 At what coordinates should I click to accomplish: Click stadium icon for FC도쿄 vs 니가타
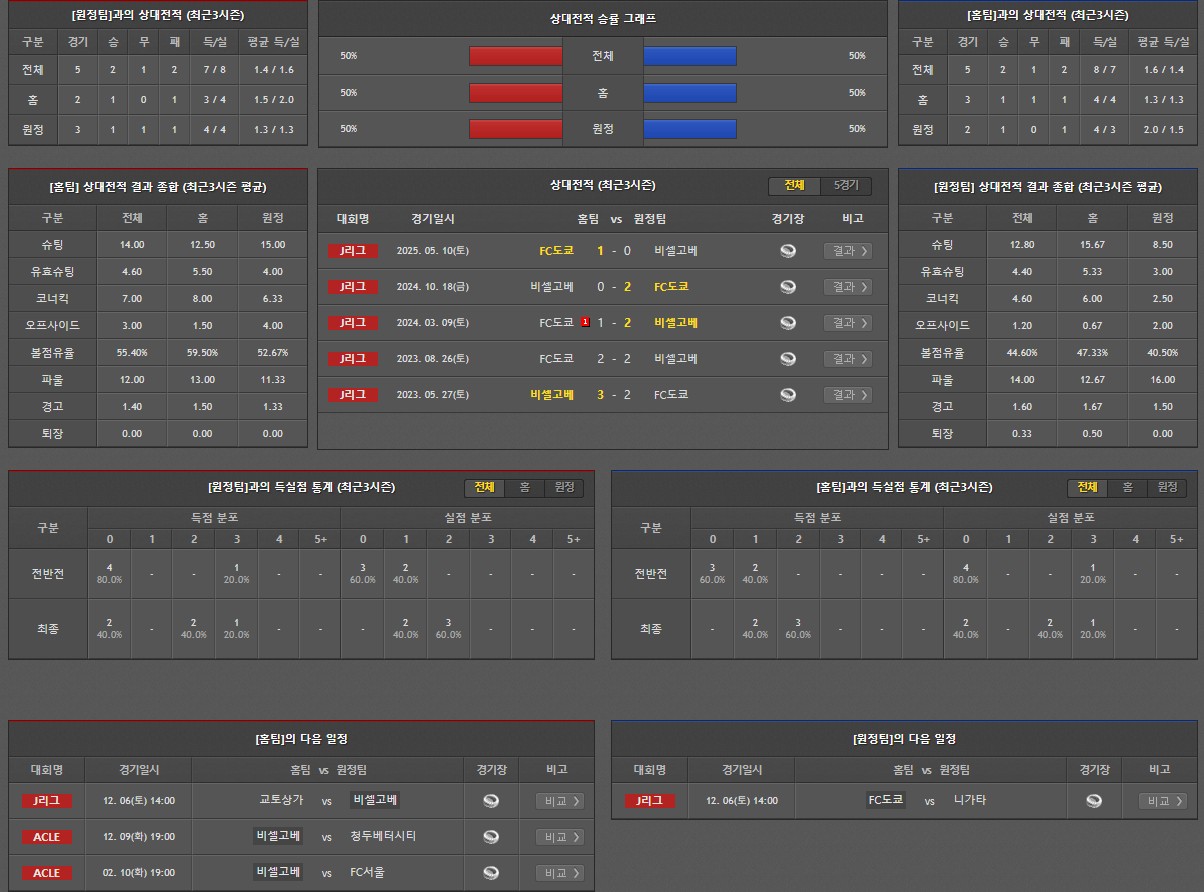(1094, 801)
